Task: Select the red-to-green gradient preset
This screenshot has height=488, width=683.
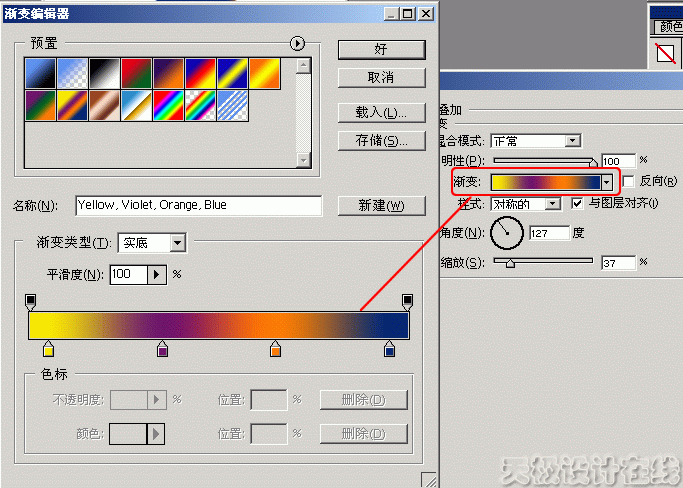Action: click(137, 74)
